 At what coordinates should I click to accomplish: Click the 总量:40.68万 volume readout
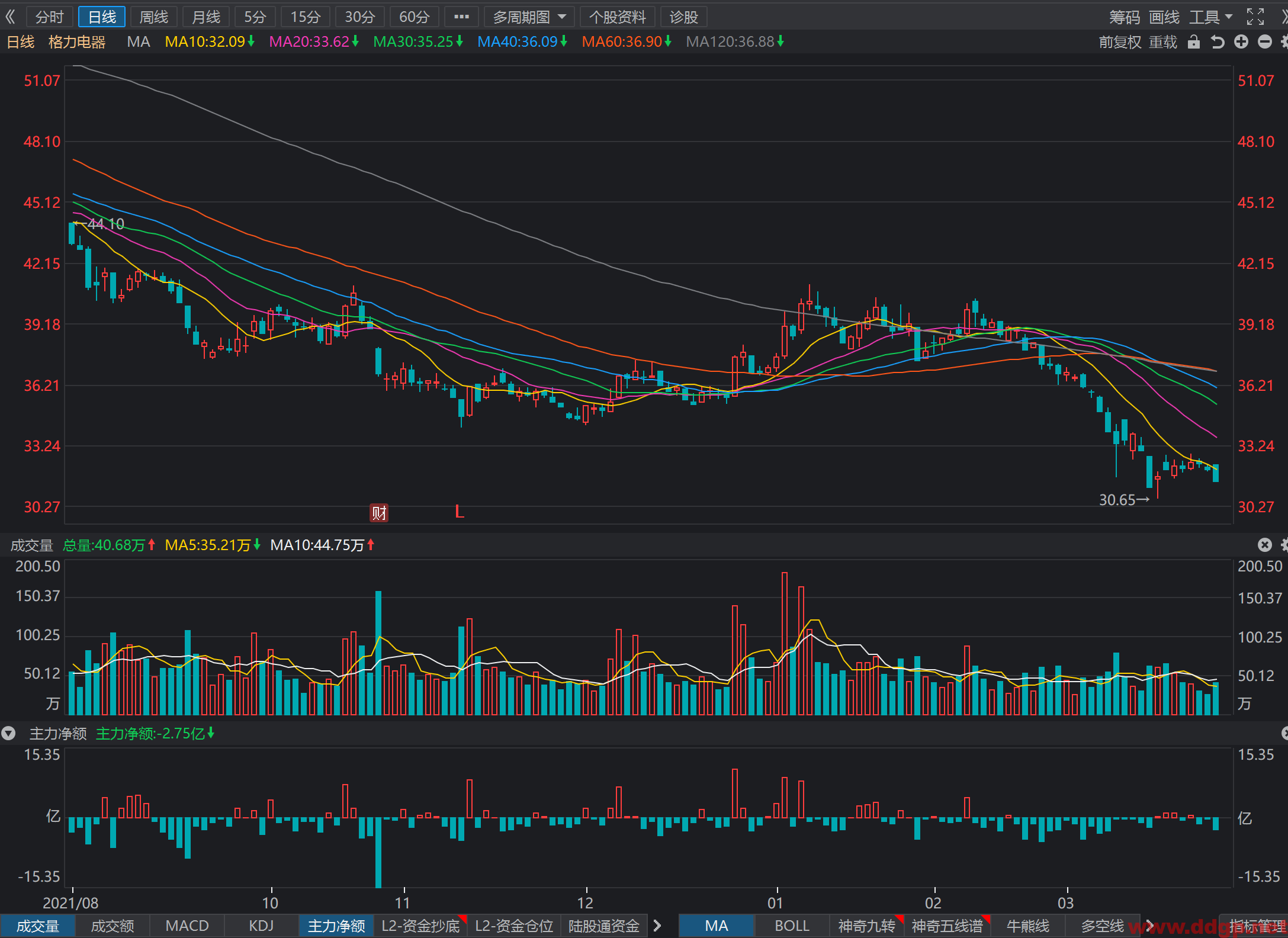point(109,545)
